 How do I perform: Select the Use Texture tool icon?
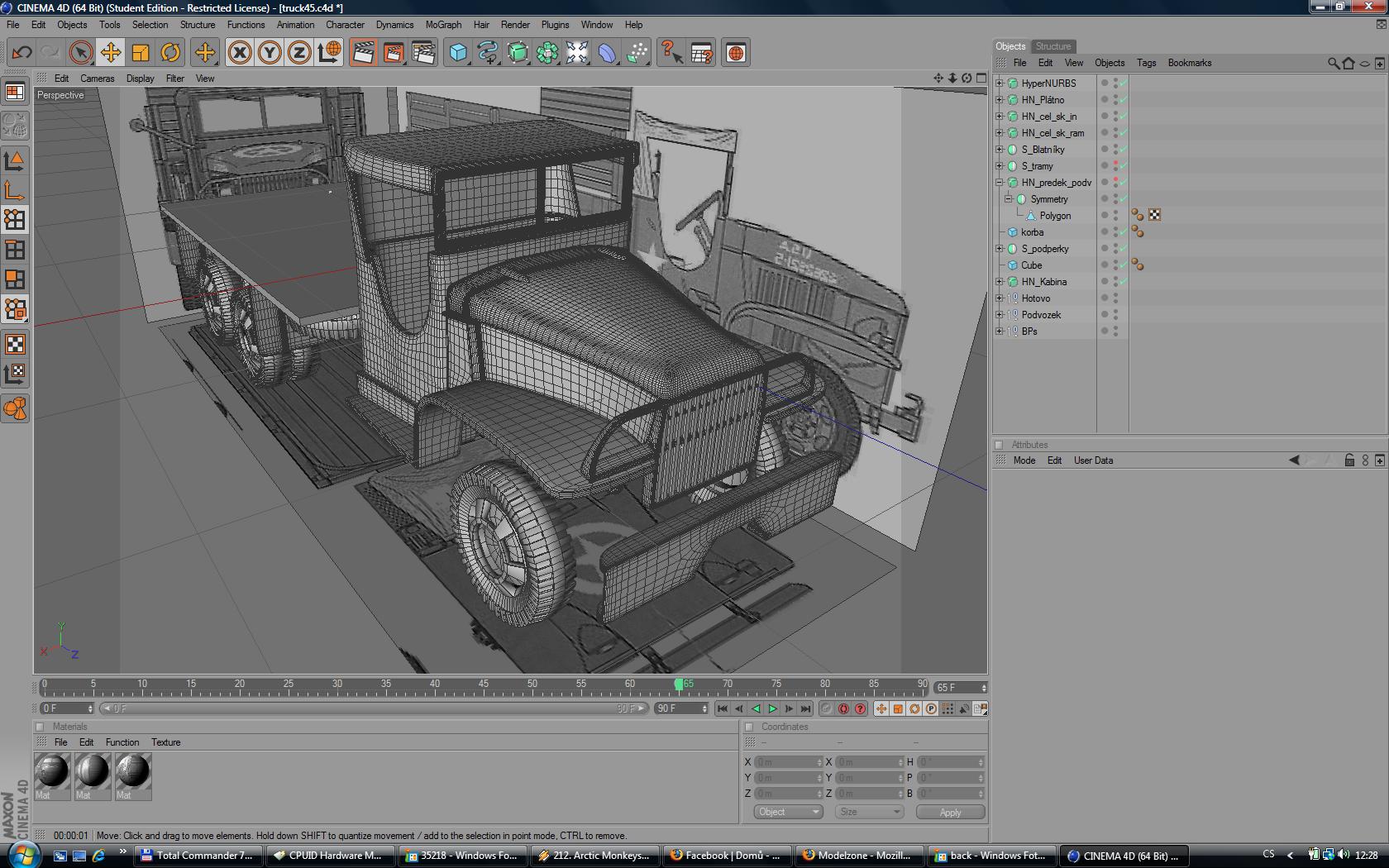[15, 344]
